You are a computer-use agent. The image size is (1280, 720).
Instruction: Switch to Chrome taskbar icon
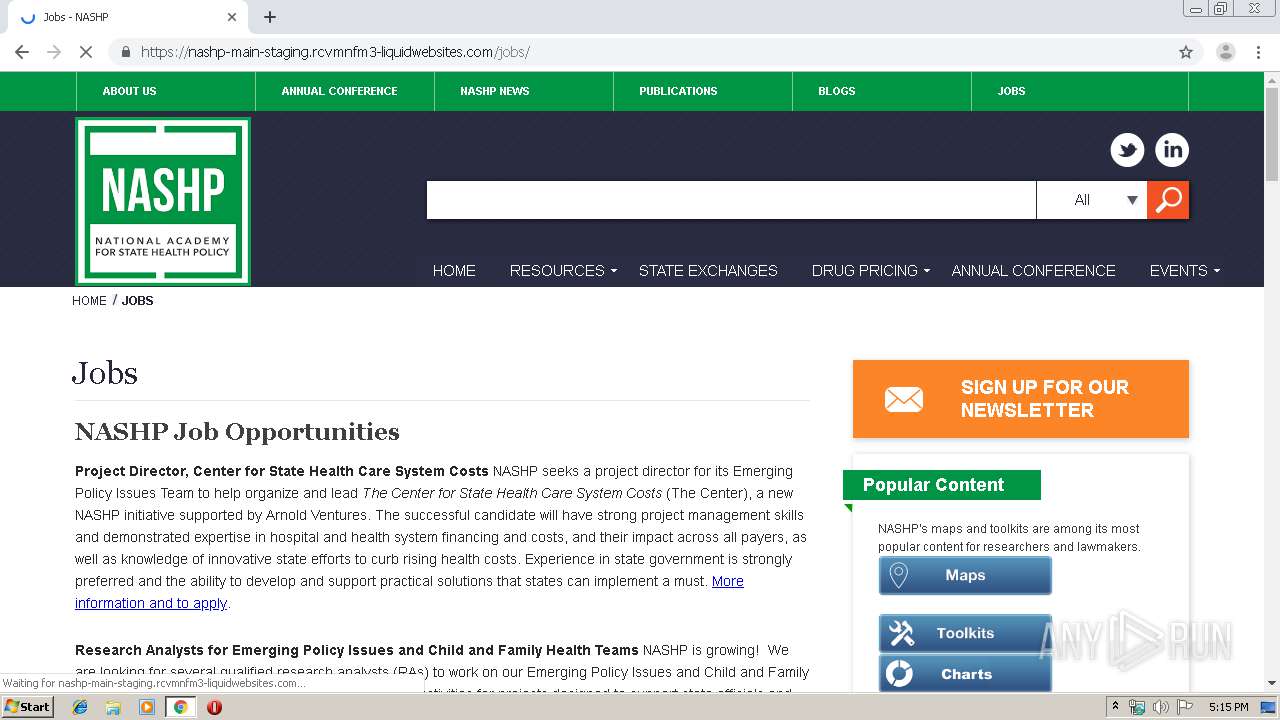pyautogui.click(x=180, y=707)
